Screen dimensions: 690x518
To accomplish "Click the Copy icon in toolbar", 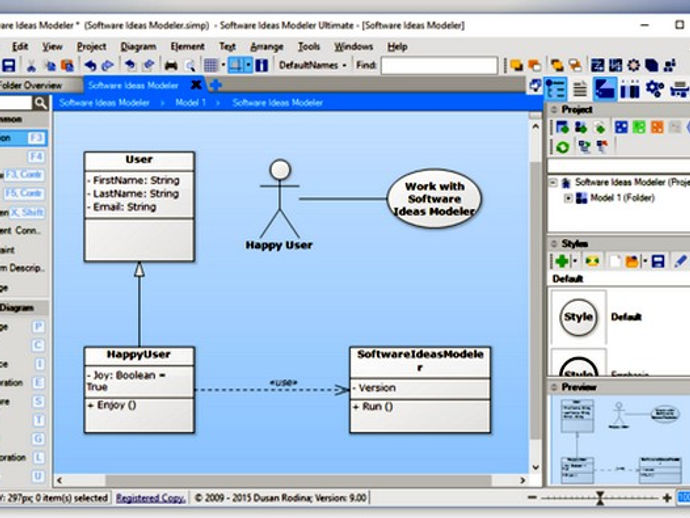I will coord(50,66).
